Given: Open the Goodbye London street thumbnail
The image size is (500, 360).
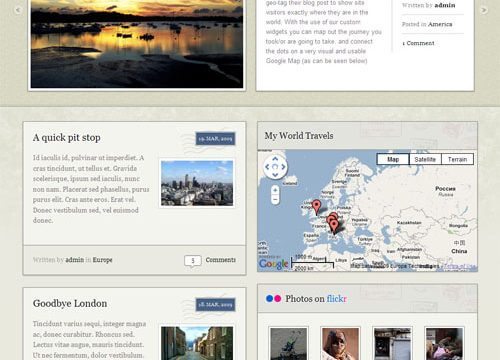Looking at the screenshot, I should (197, 343).
